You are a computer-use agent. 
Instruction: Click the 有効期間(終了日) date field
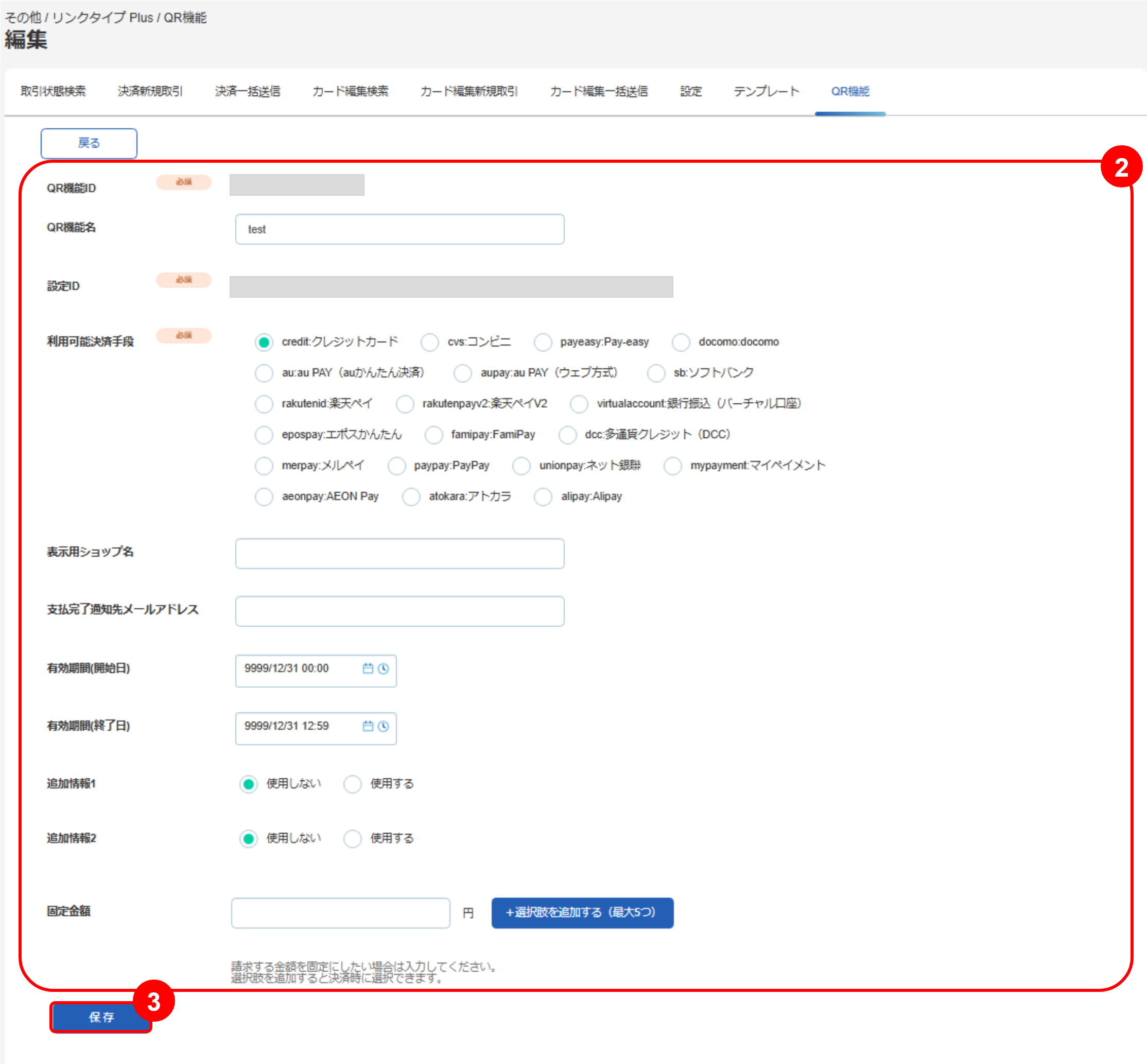pyautogui.click(x=316, y=729)
